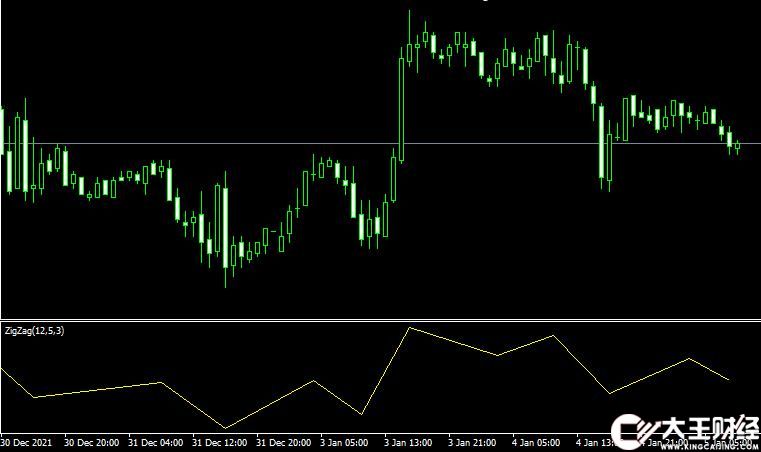
Task: Click the horizontal price level line on chart
Action: 380,144
